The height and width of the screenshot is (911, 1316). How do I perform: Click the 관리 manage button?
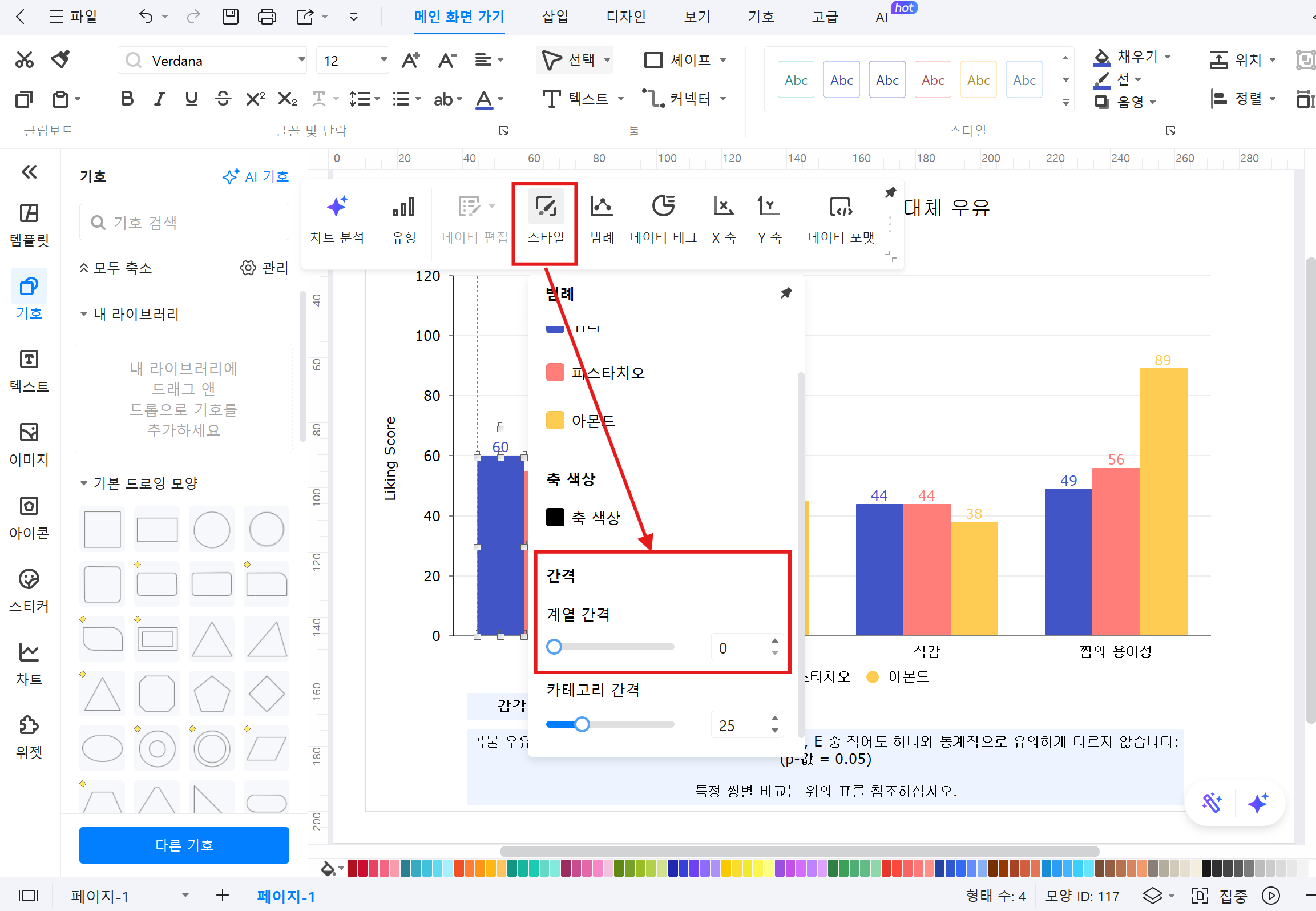pos(264,268)
